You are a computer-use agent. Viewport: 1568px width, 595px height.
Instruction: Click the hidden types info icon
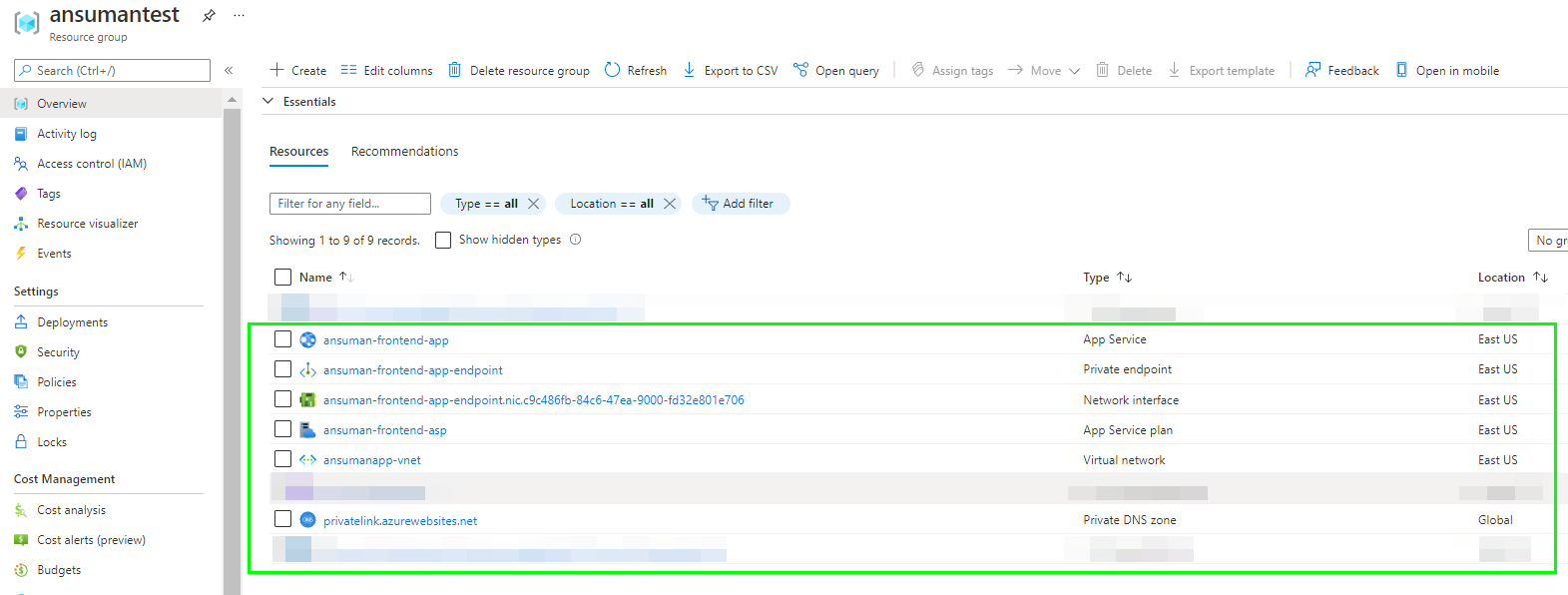[x=575, y=240]
